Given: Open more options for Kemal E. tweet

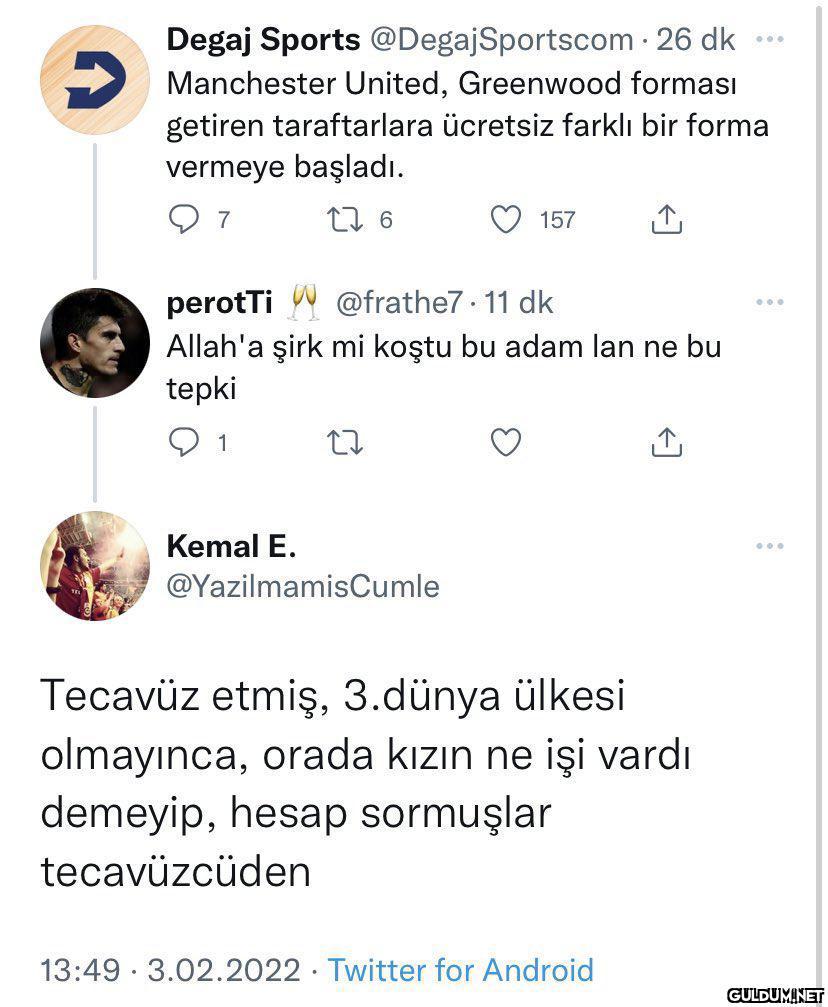Looking at the screenshot, I should [x=769, y=546].
